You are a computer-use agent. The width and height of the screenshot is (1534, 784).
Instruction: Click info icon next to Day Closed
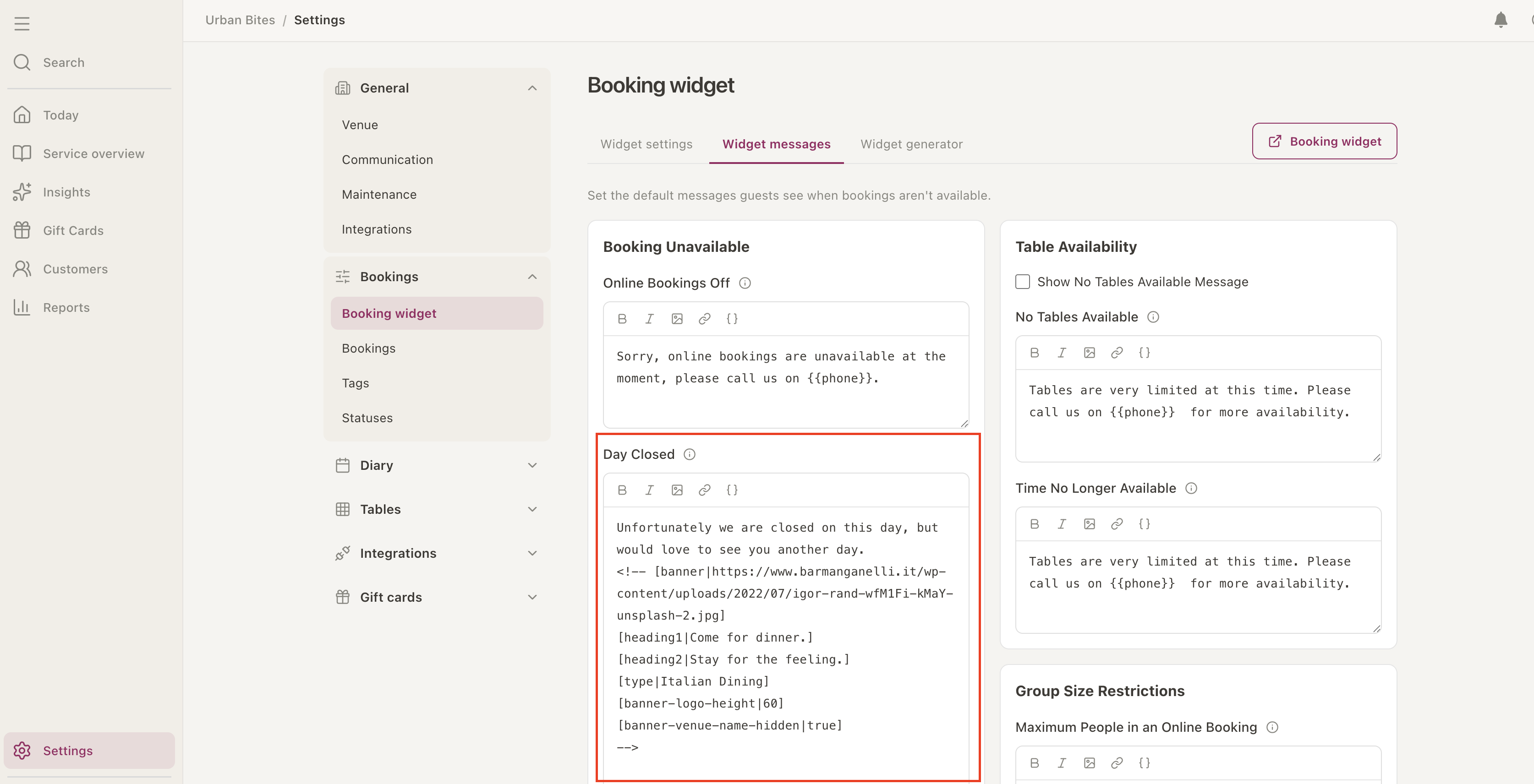pyautogui.click(x=690, y=455)
